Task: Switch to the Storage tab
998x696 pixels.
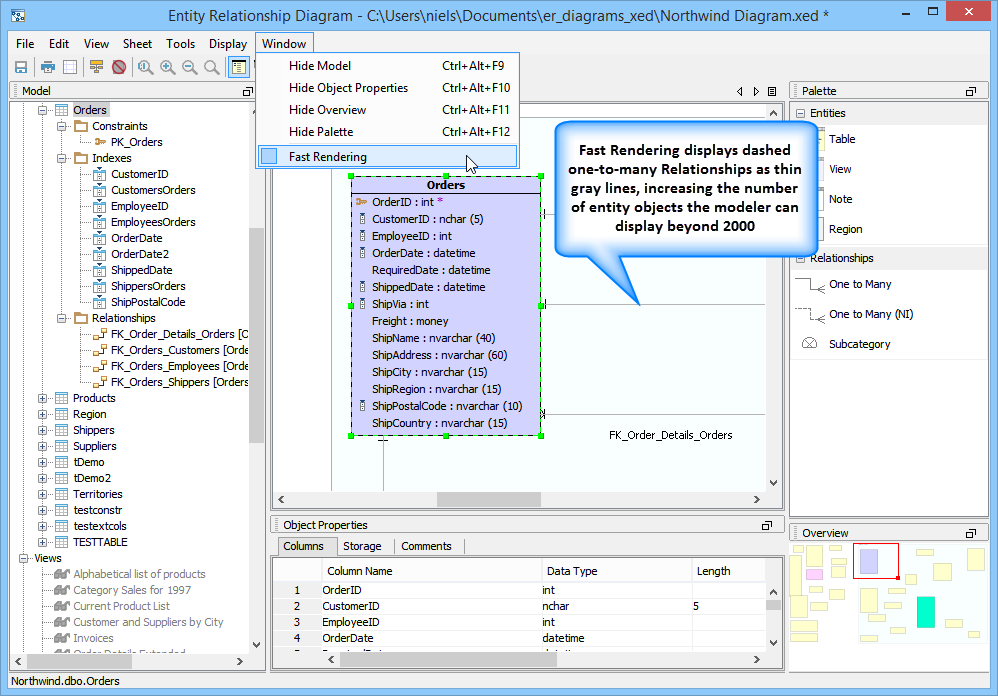Action: coord(362,546)
